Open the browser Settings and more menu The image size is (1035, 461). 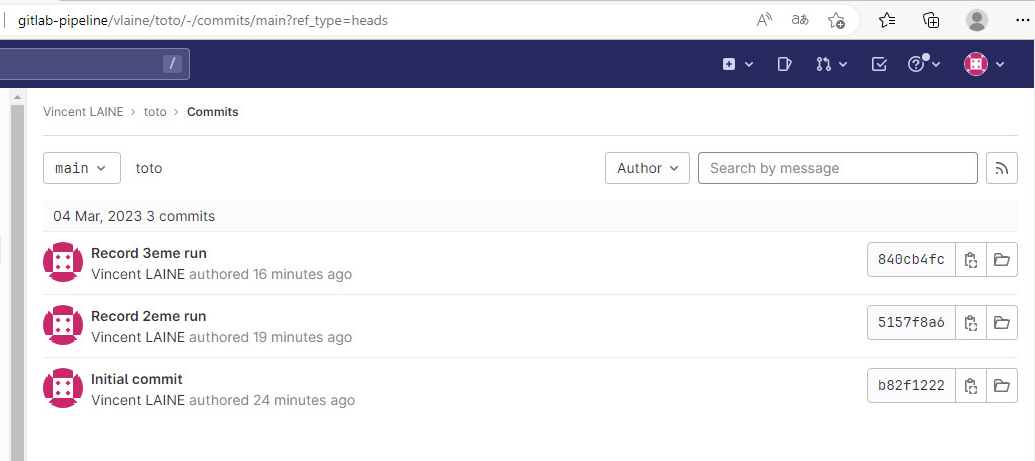(x=1022, y=20)
